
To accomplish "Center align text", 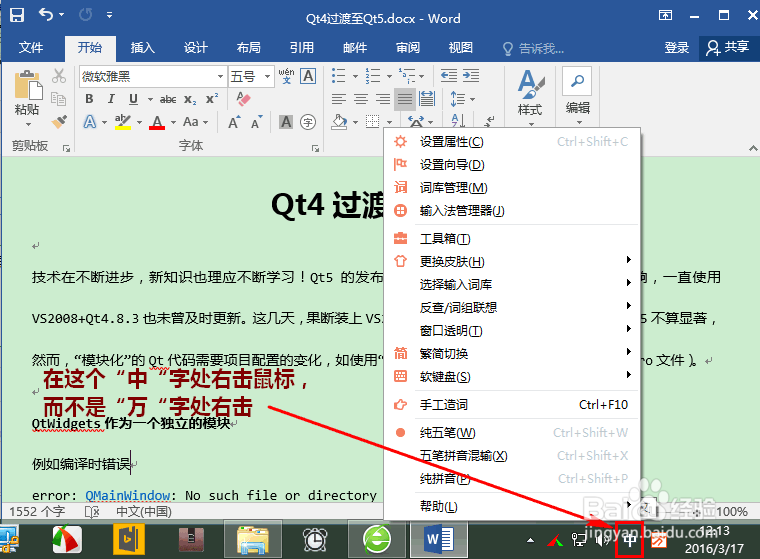I will coord(361,99).
